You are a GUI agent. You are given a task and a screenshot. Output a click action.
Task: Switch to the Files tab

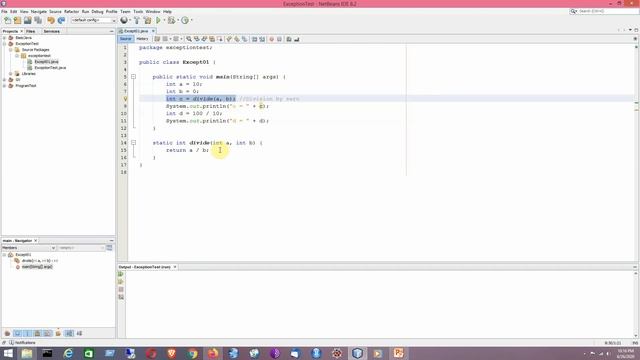(31, 31)
